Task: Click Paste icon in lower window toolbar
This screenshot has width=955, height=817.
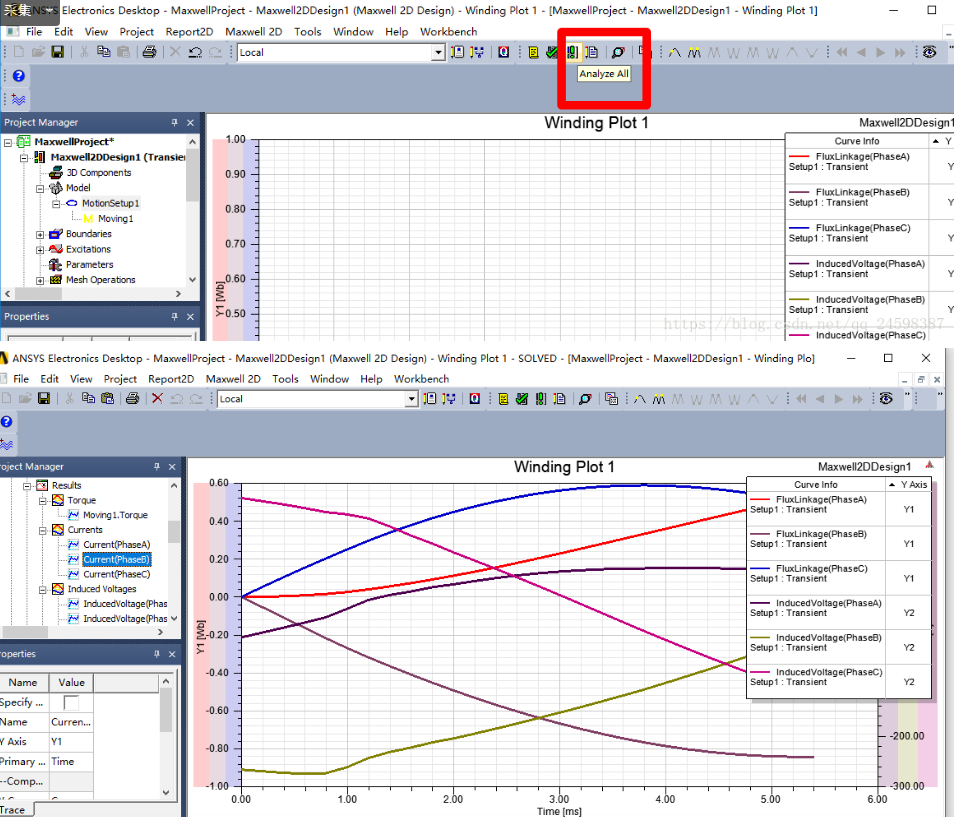Action: click(107, 398)
